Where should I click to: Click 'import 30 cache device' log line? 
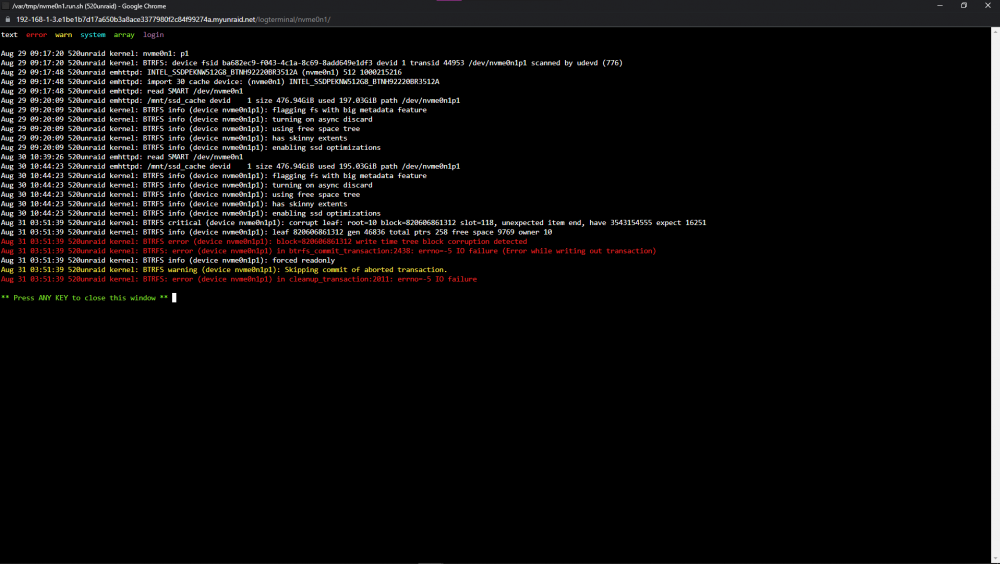(220, 82)
